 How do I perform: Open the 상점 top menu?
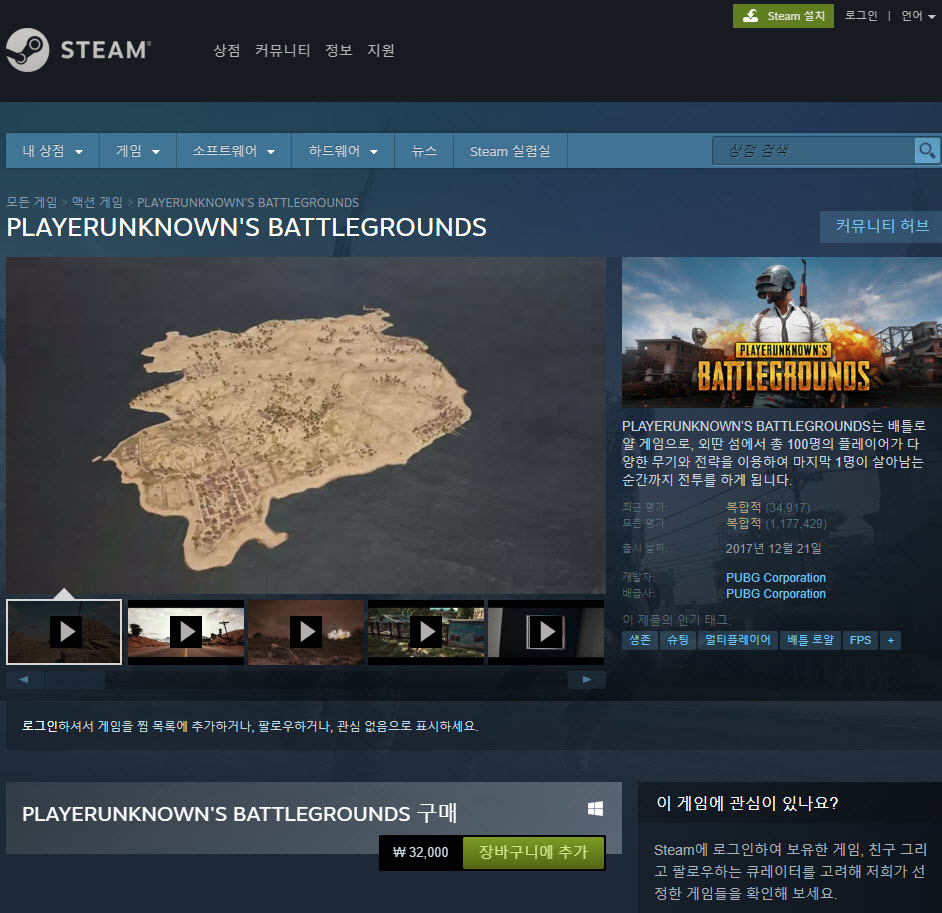pyautogui.click(x=226, y=50)
